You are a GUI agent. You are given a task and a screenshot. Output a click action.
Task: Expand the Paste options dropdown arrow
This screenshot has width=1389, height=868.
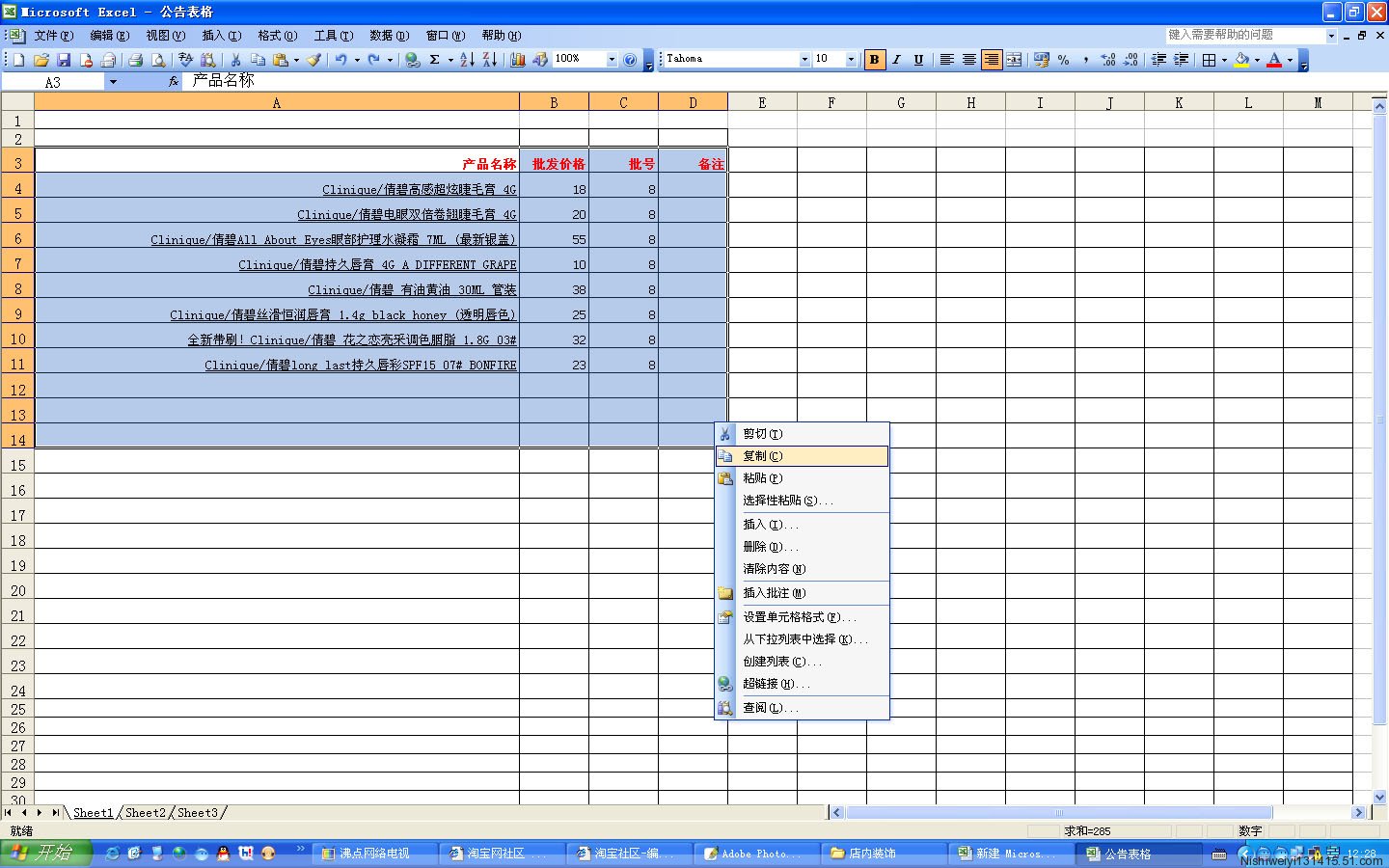[296, 60]
